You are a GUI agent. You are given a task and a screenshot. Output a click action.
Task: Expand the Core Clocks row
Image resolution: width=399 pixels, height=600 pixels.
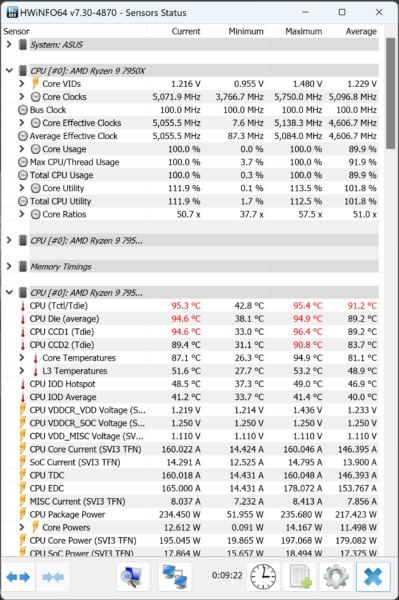(x=22, y=97)
